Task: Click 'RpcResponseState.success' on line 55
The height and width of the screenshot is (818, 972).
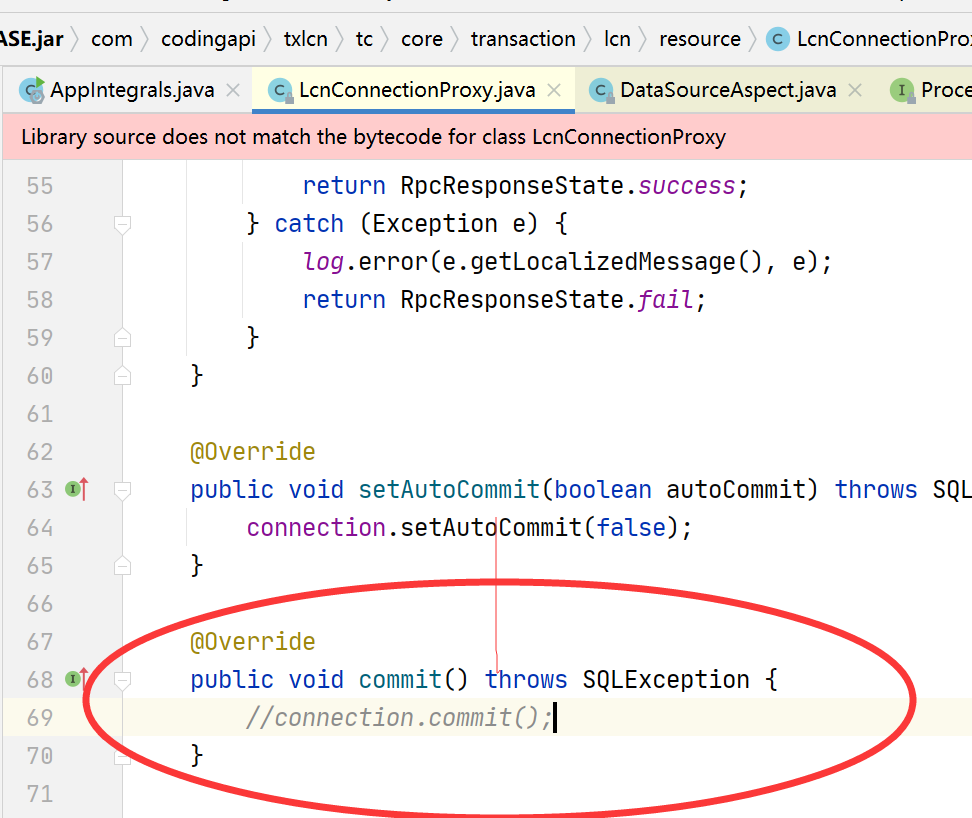Action: click(x=568, y=186)
